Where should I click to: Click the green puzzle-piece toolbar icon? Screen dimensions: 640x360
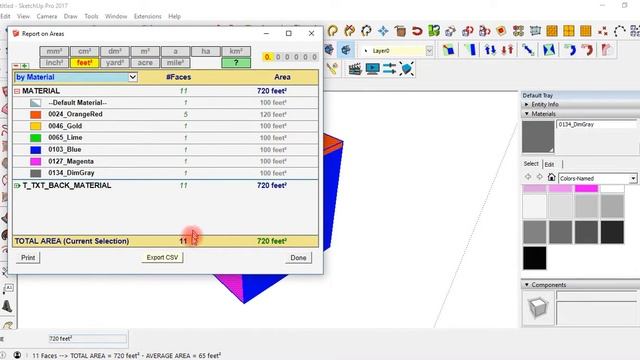tap(434, 31)
